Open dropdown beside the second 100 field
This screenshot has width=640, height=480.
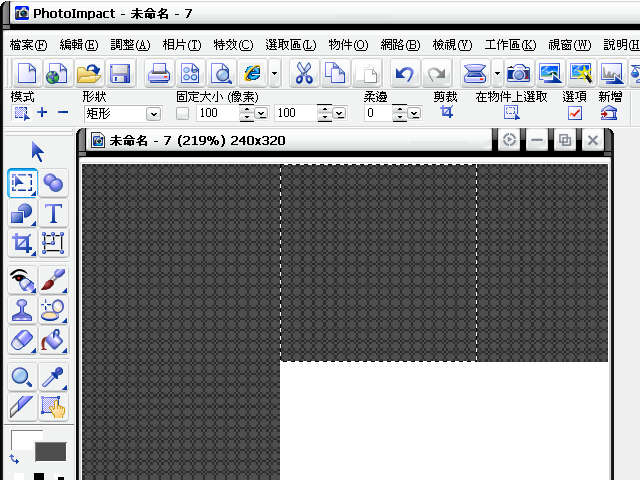tap(339, 113)
